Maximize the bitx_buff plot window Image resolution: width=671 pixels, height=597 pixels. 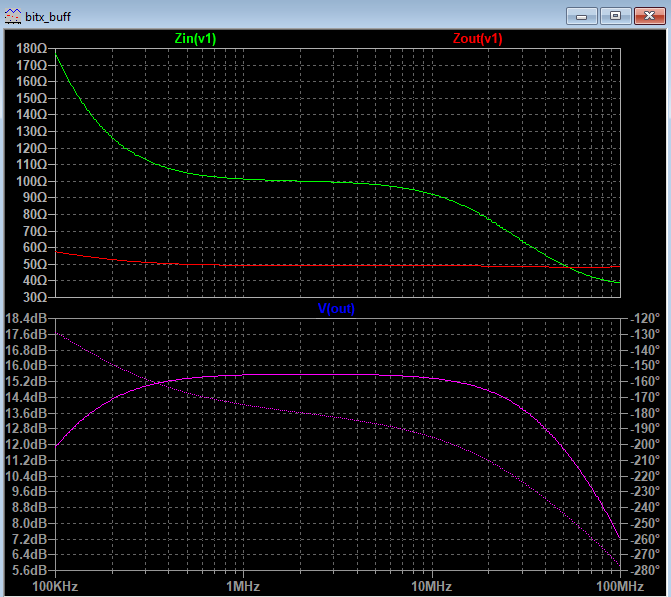pyautogui.click(x=615, y=16)
